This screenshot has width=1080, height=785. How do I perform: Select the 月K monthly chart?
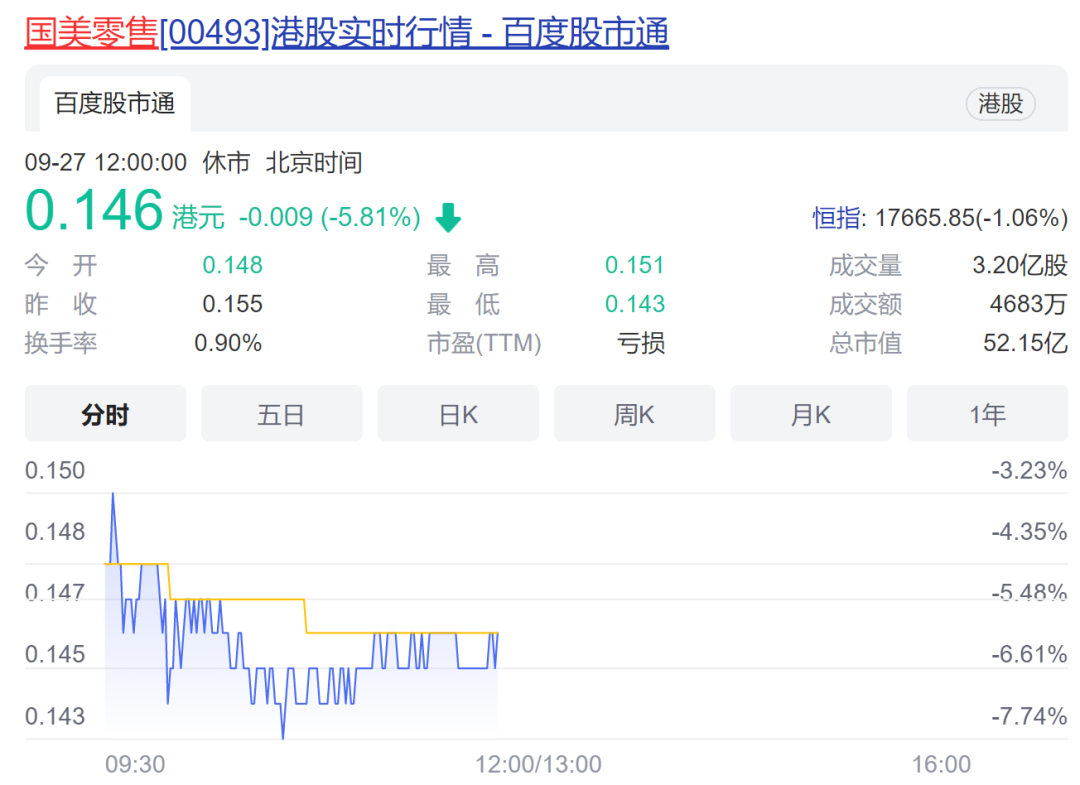(x=810, y=414)
